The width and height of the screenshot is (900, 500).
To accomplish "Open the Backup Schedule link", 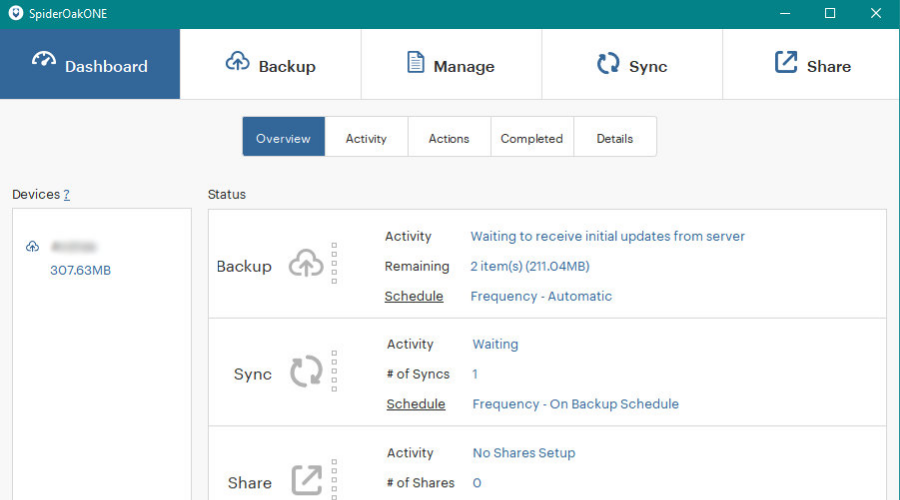I will click(414, 296).
